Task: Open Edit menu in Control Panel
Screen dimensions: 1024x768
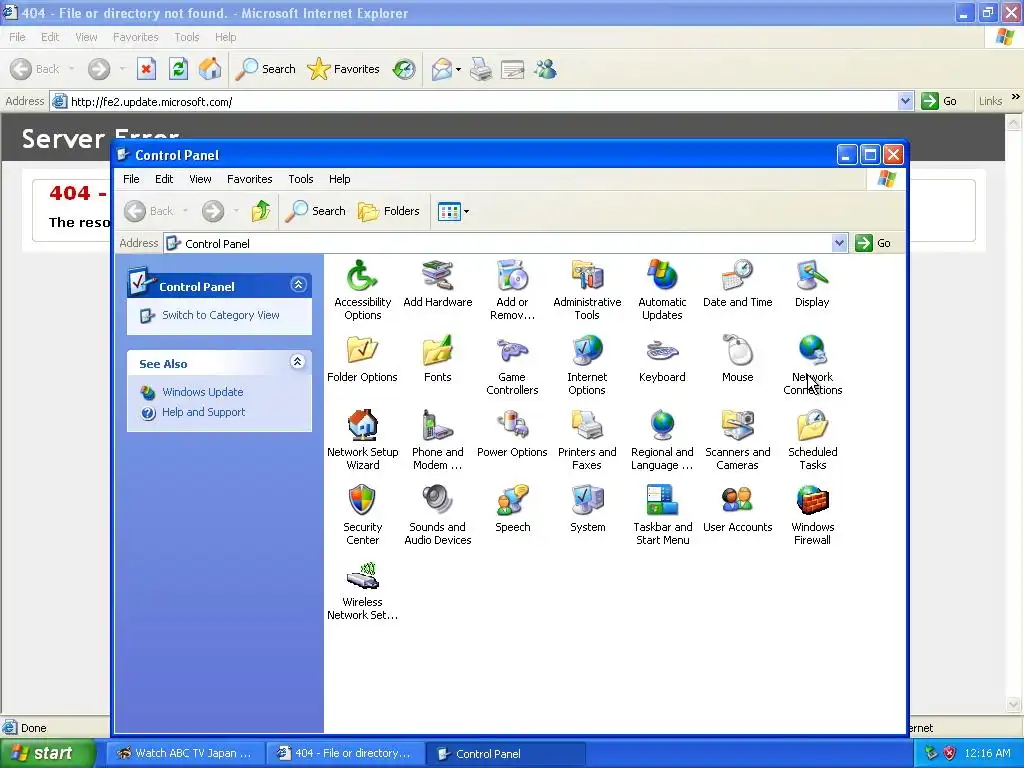Action: [x=164, y=179]
